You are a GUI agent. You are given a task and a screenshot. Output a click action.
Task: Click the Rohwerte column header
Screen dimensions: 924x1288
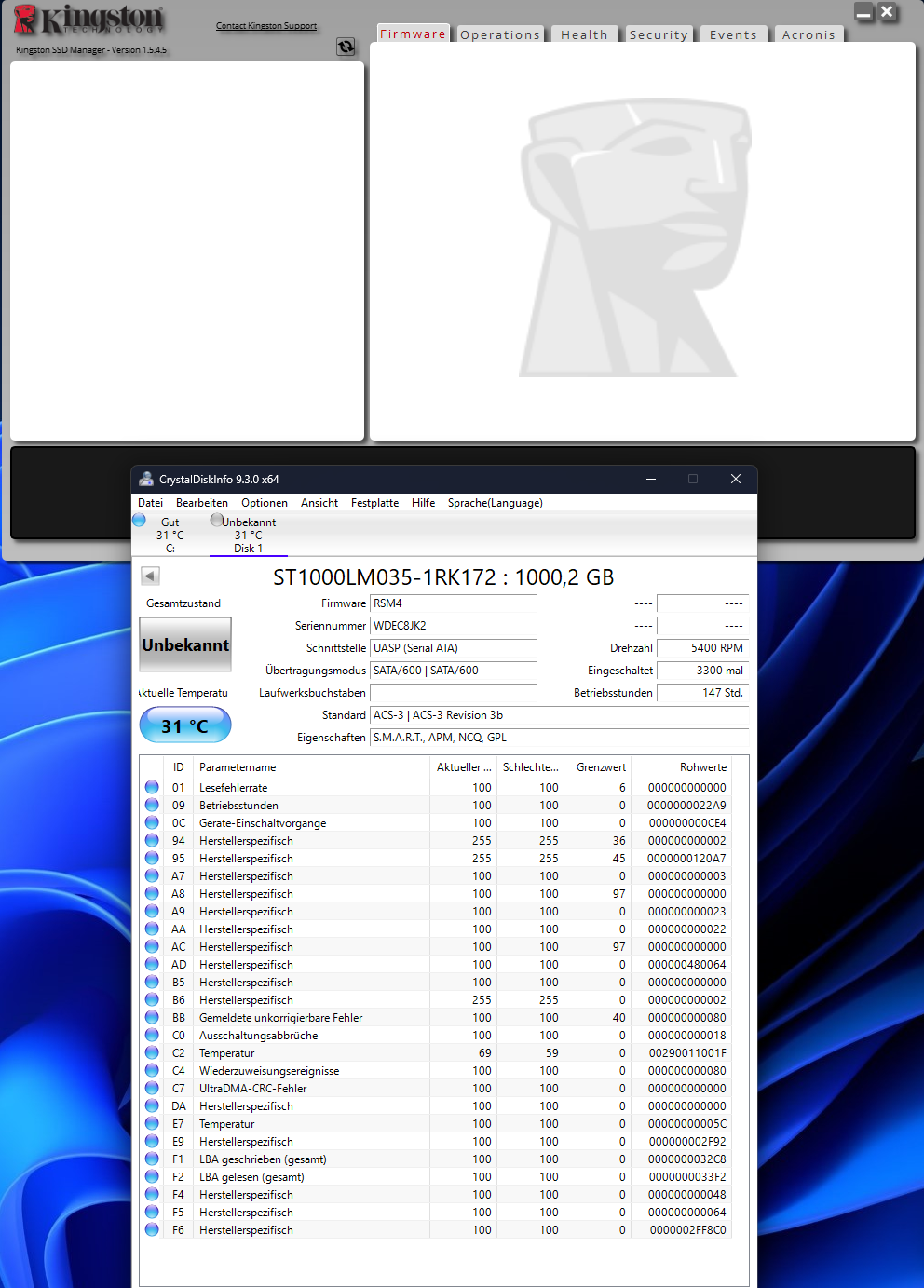pos(683,767)
